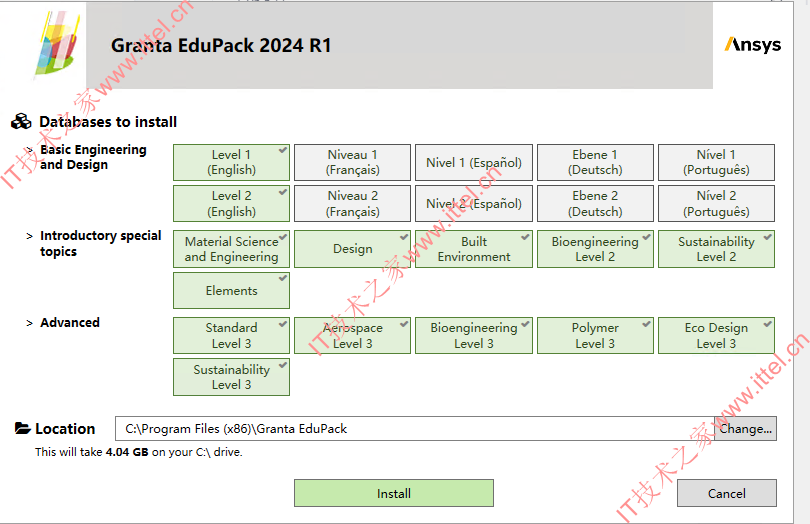810x524 pixels.
Task: Click the Granta EduPack 2024 R1 title
Action: [221, 45]
